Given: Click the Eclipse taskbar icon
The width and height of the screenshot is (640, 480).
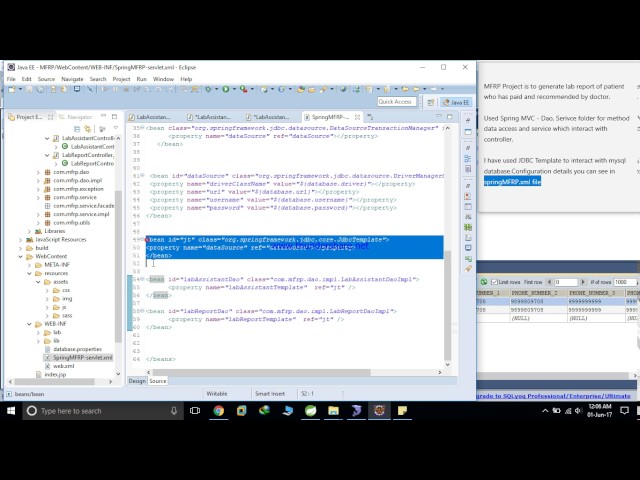Looking at the screenshot, I should pyautogui.click(x=379, y=411).
